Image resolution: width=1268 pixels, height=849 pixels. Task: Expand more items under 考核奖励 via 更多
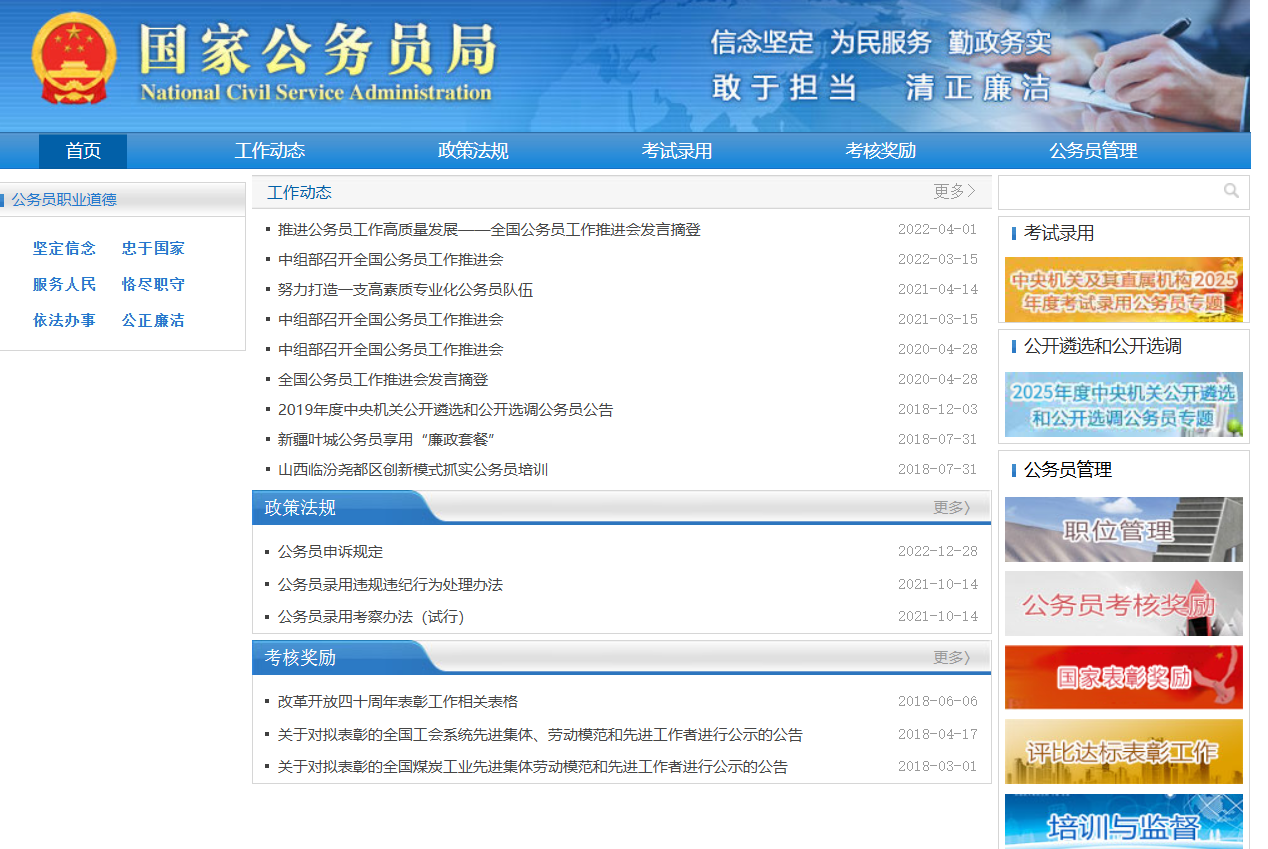pyautogui.click(x=950, y=657)
